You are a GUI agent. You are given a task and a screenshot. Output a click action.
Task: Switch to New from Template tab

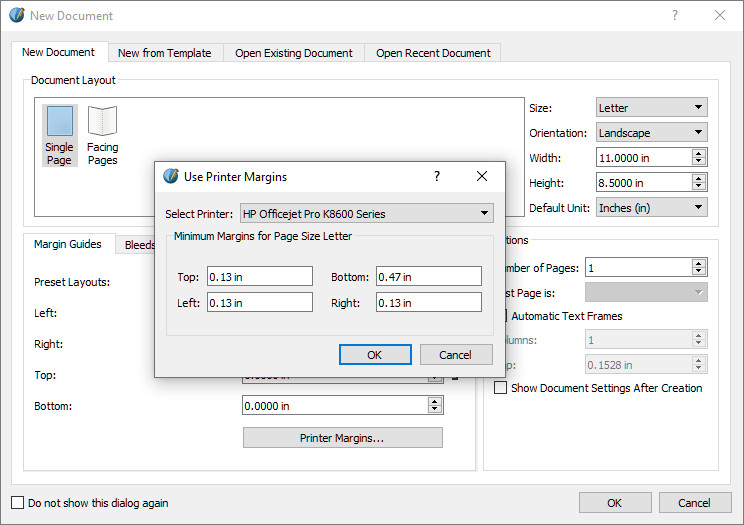[x=164, y=53]
